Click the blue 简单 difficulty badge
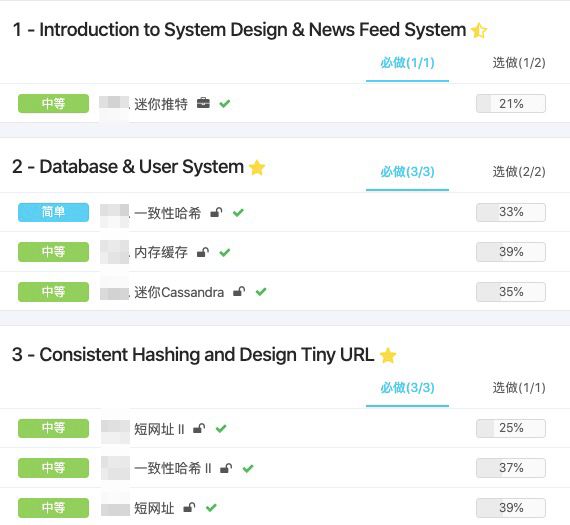Screen dimensions: 570x525 coord(53,212)
